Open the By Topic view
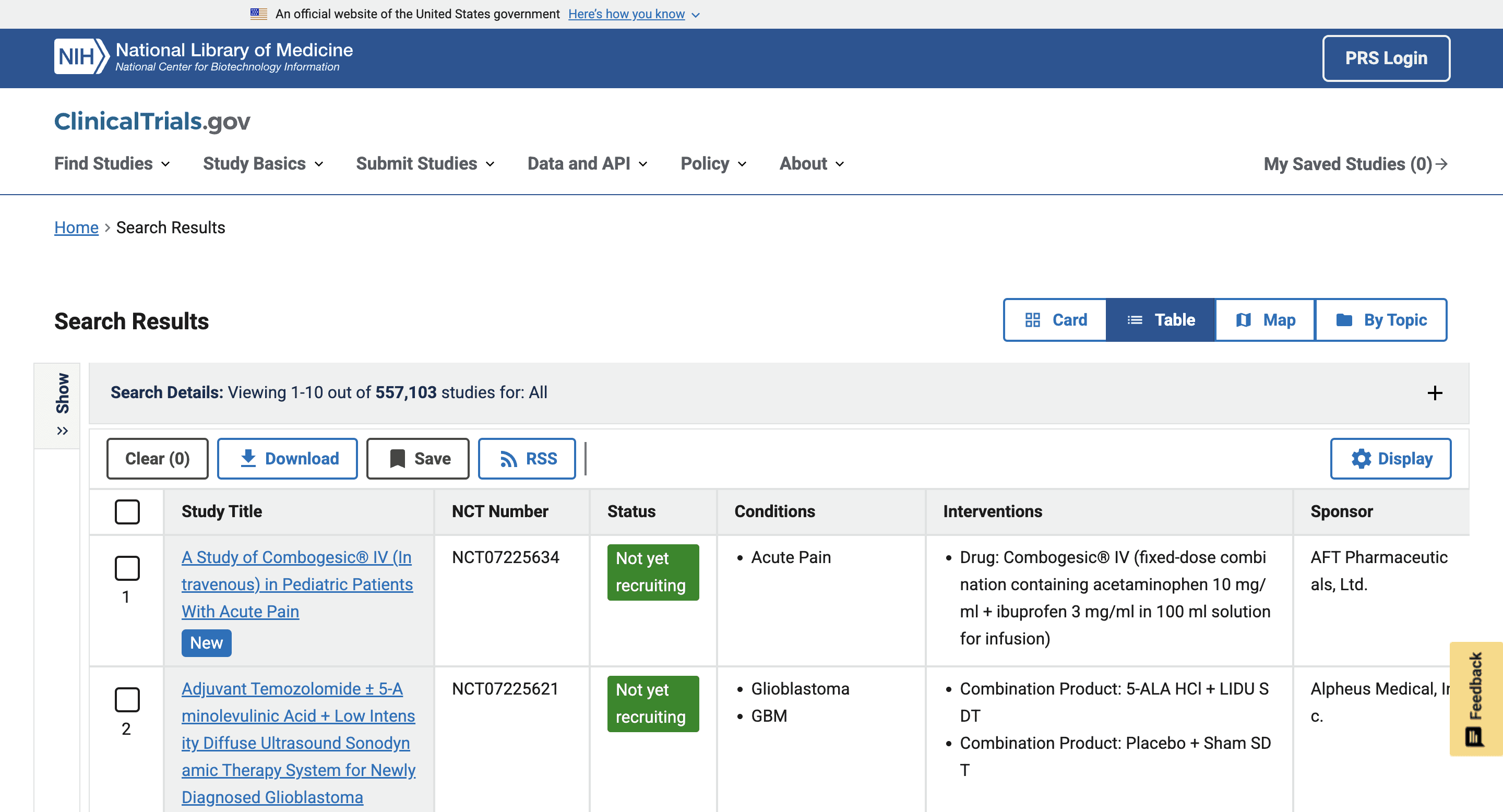 coord(1381,320)
